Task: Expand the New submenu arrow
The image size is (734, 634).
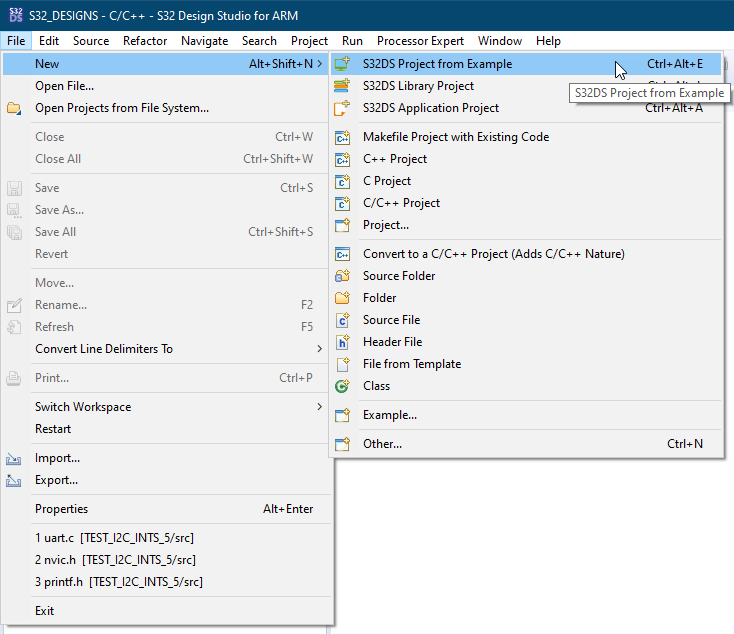Action: pos(320,63)
